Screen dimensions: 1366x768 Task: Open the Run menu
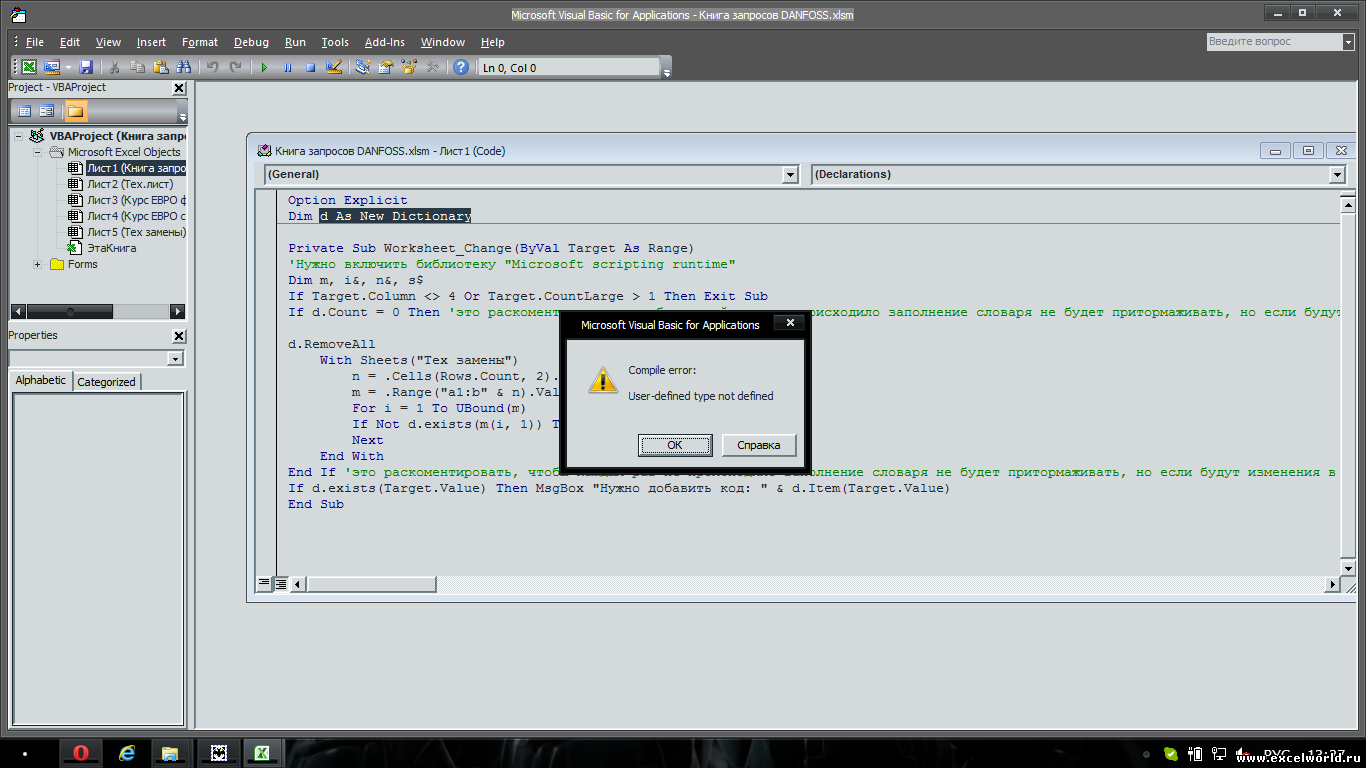tap(295, 42)
